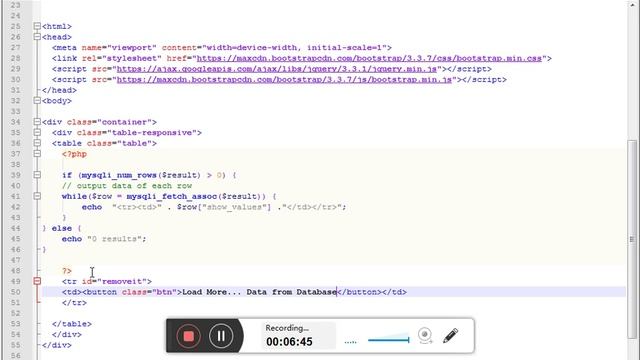The width and height of the screenshot is (640, 360).
Task: Click line number 50 in the gutter
Action: point(16,292)
